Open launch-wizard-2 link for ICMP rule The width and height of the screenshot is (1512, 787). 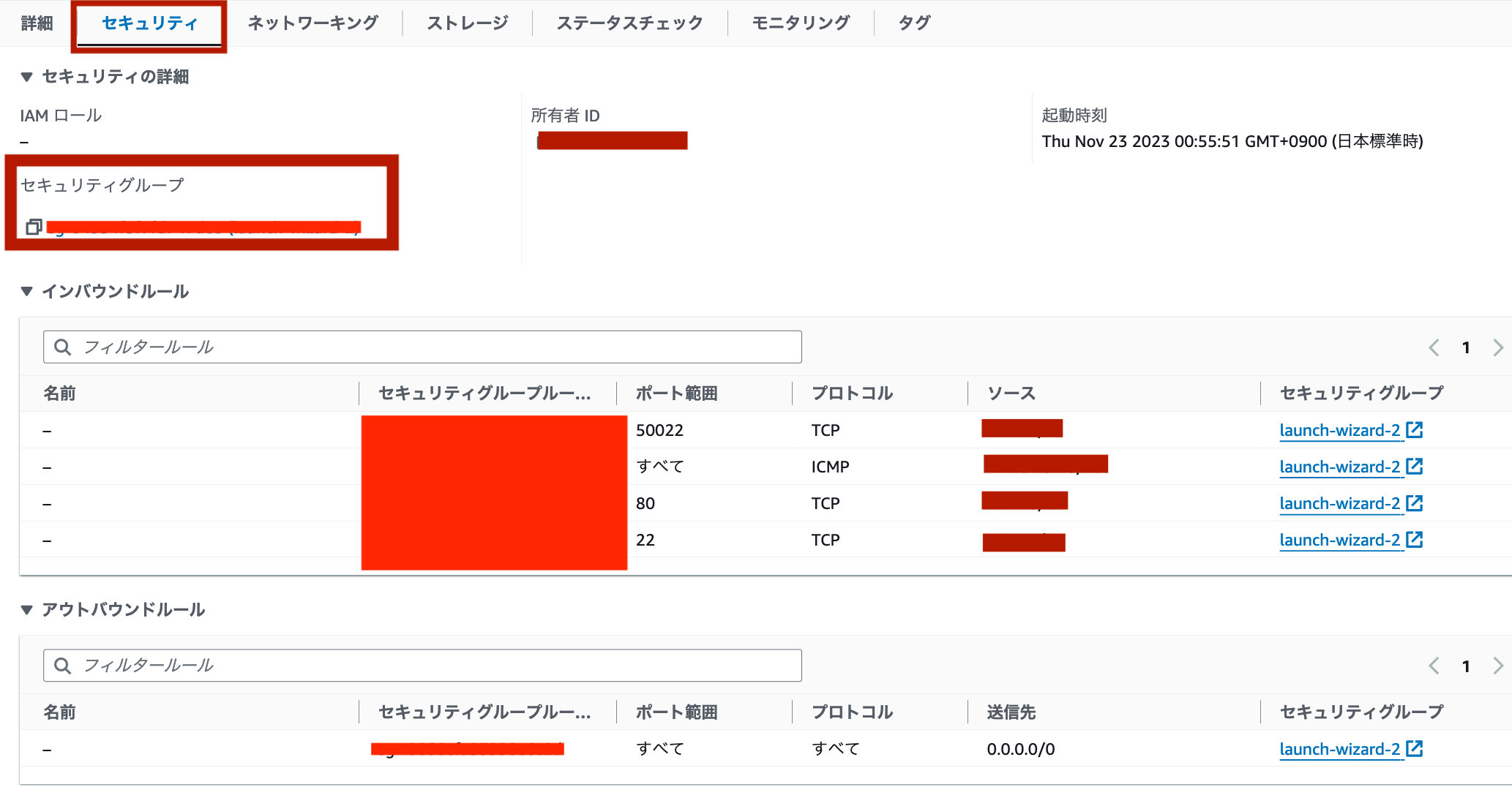click(x=1340, y=467)
